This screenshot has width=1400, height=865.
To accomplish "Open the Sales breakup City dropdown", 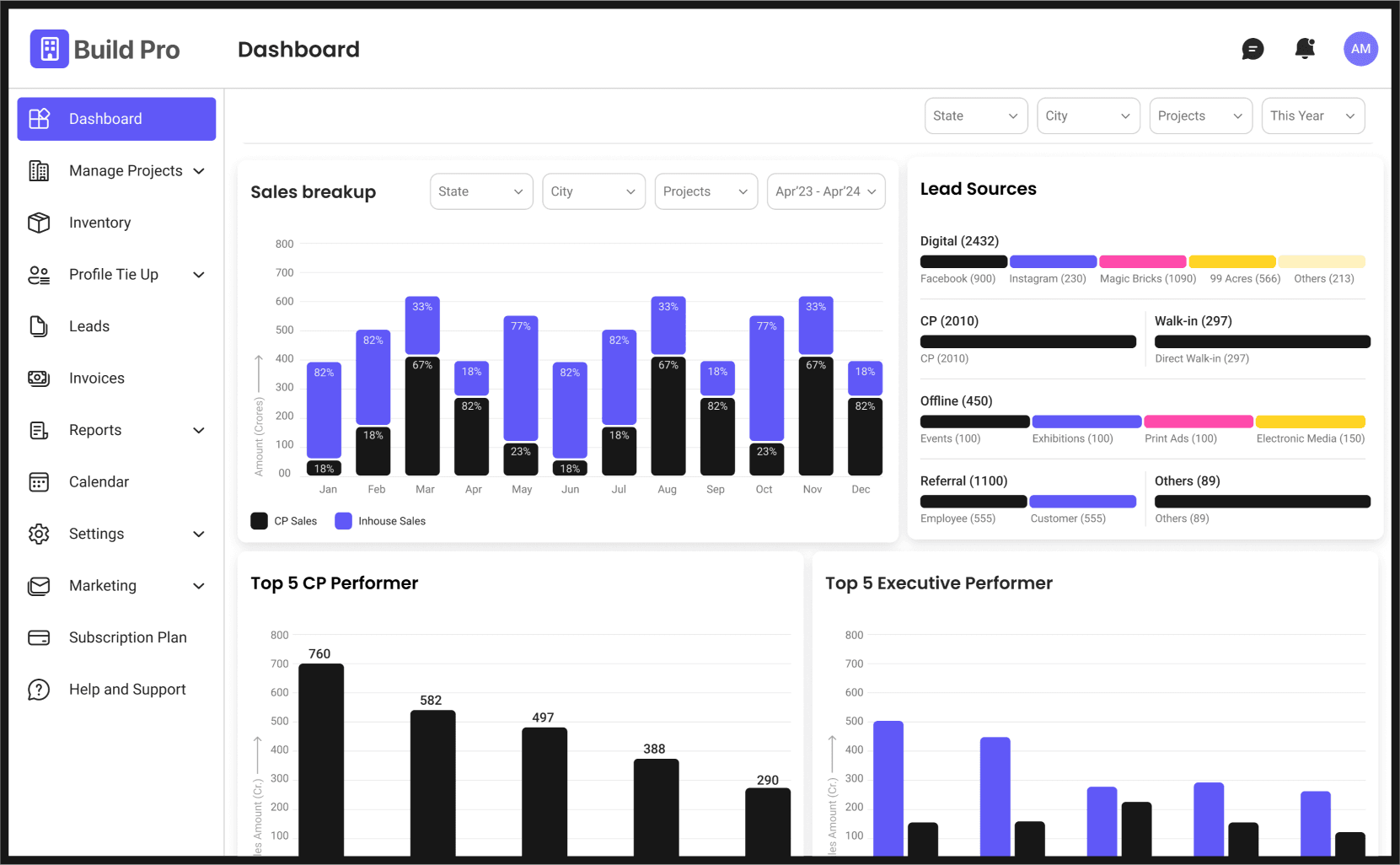I will coord(593,191).
